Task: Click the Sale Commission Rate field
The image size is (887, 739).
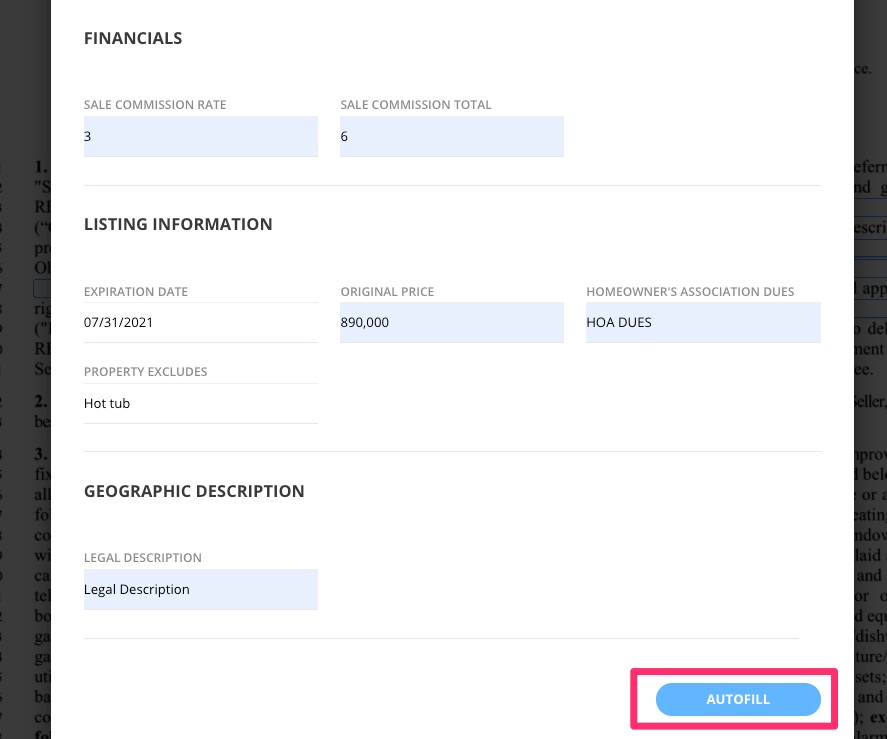Action: [x=200, y=136]
